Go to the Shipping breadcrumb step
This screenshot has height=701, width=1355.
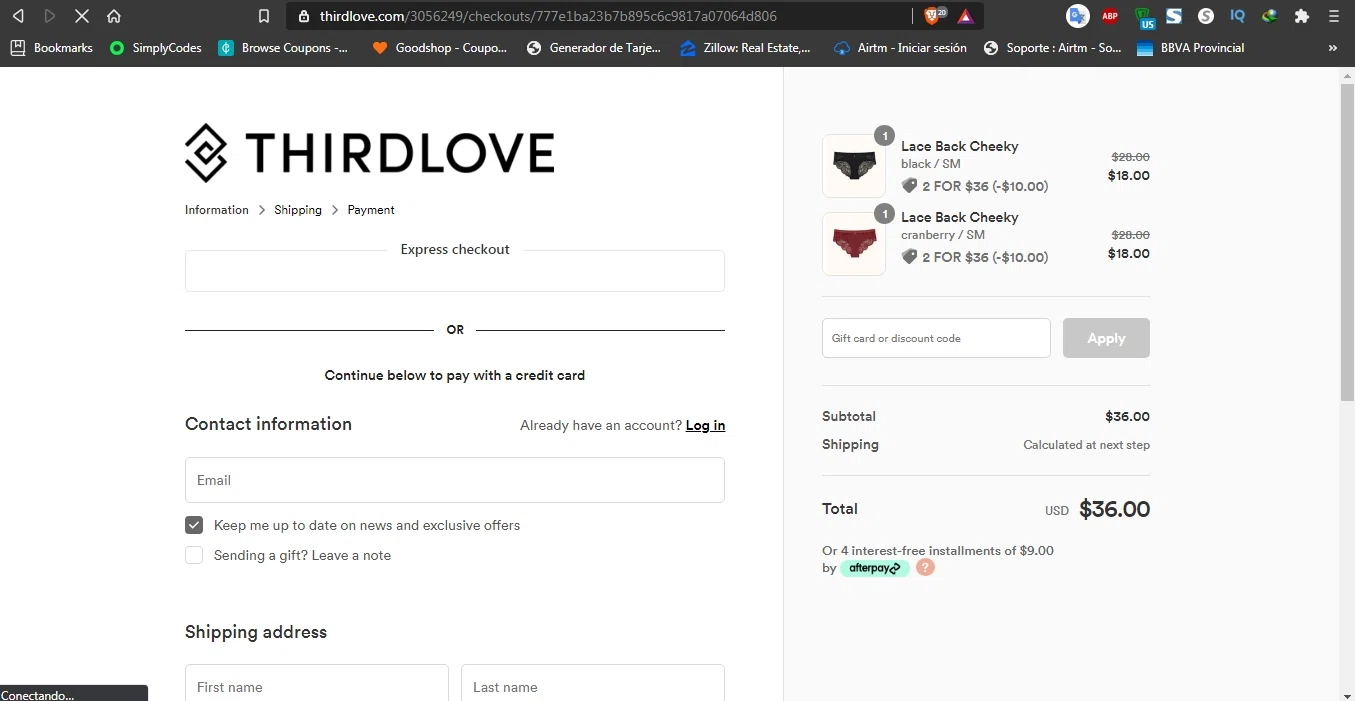pyautogui.click(x=298, y=210)
